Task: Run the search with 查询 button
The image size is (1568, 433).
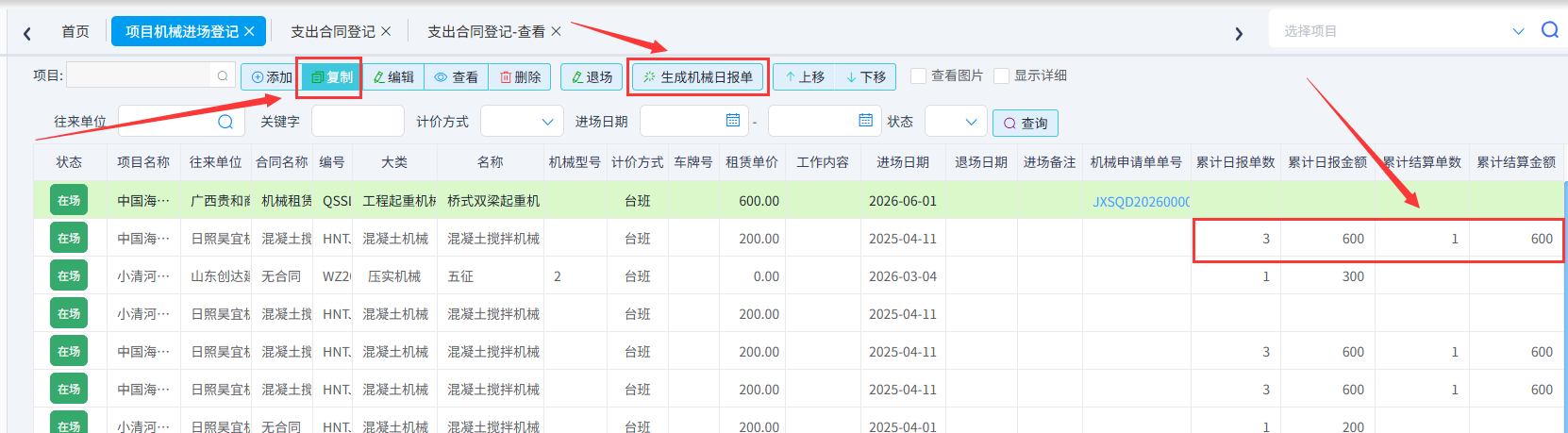Action: click(x=1026, y=123)
